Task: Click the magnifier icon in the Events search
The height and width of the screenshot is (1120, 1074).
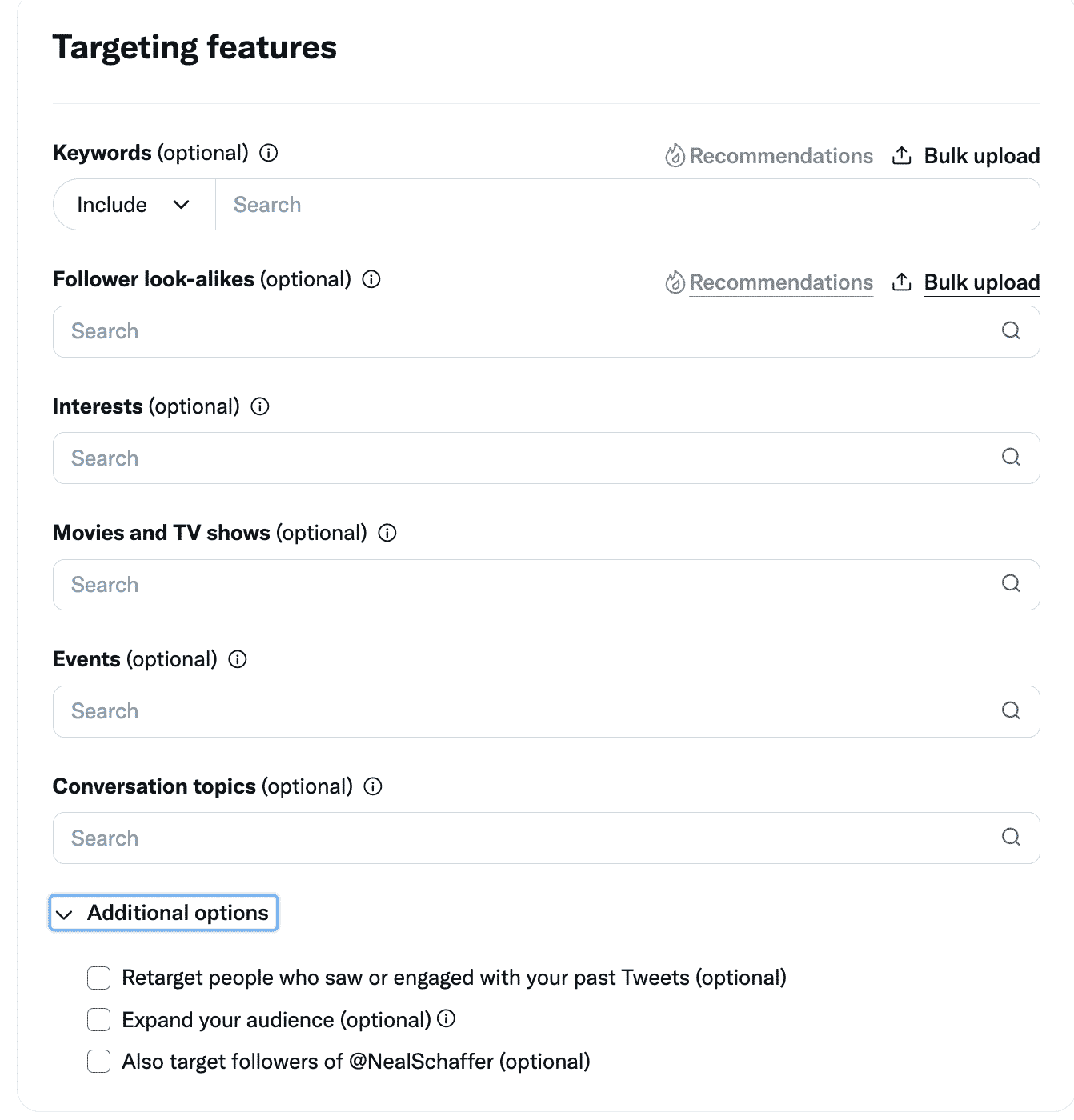Action: click(1011, 710)
